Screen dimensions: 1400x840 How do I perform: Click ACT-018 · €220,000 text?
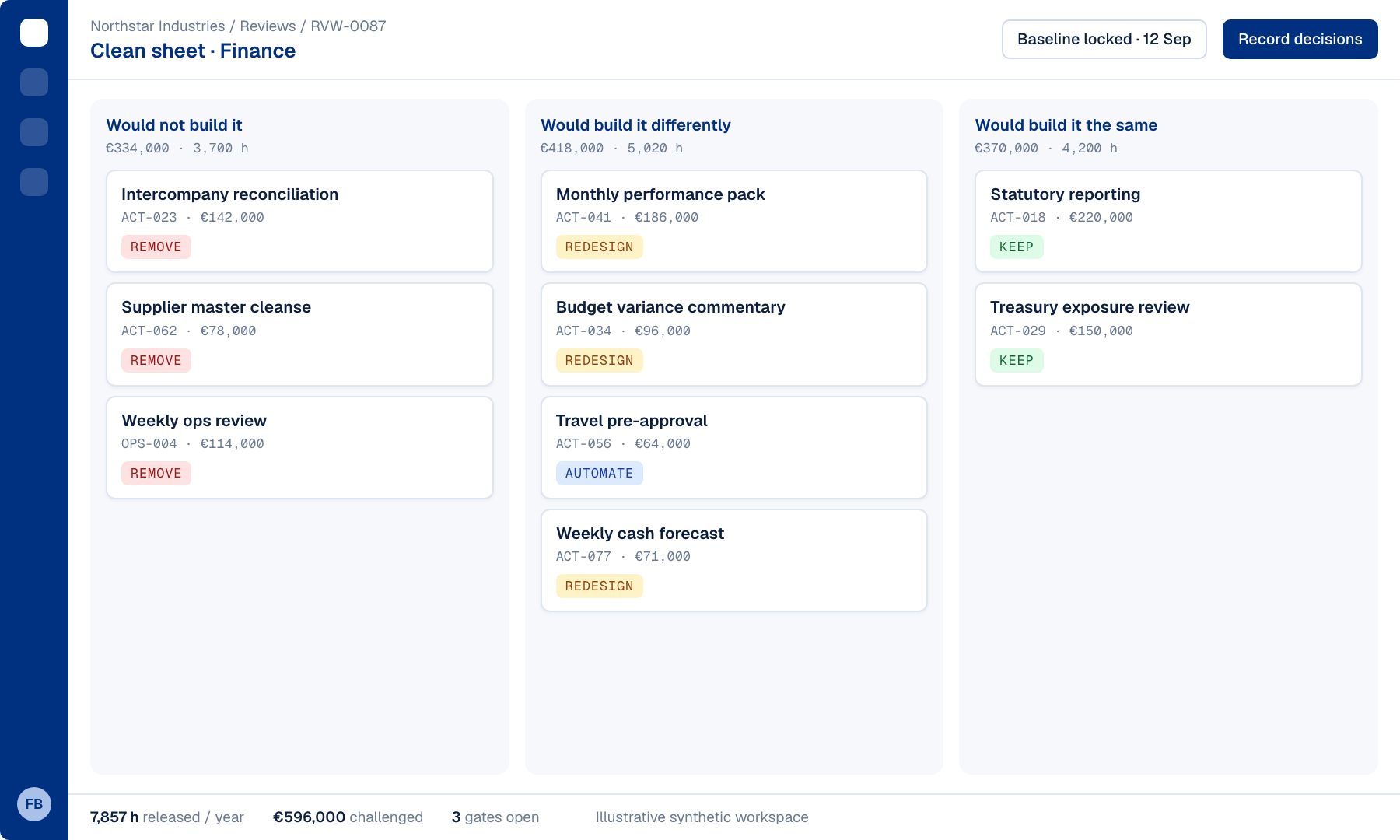coord(1062,218)
